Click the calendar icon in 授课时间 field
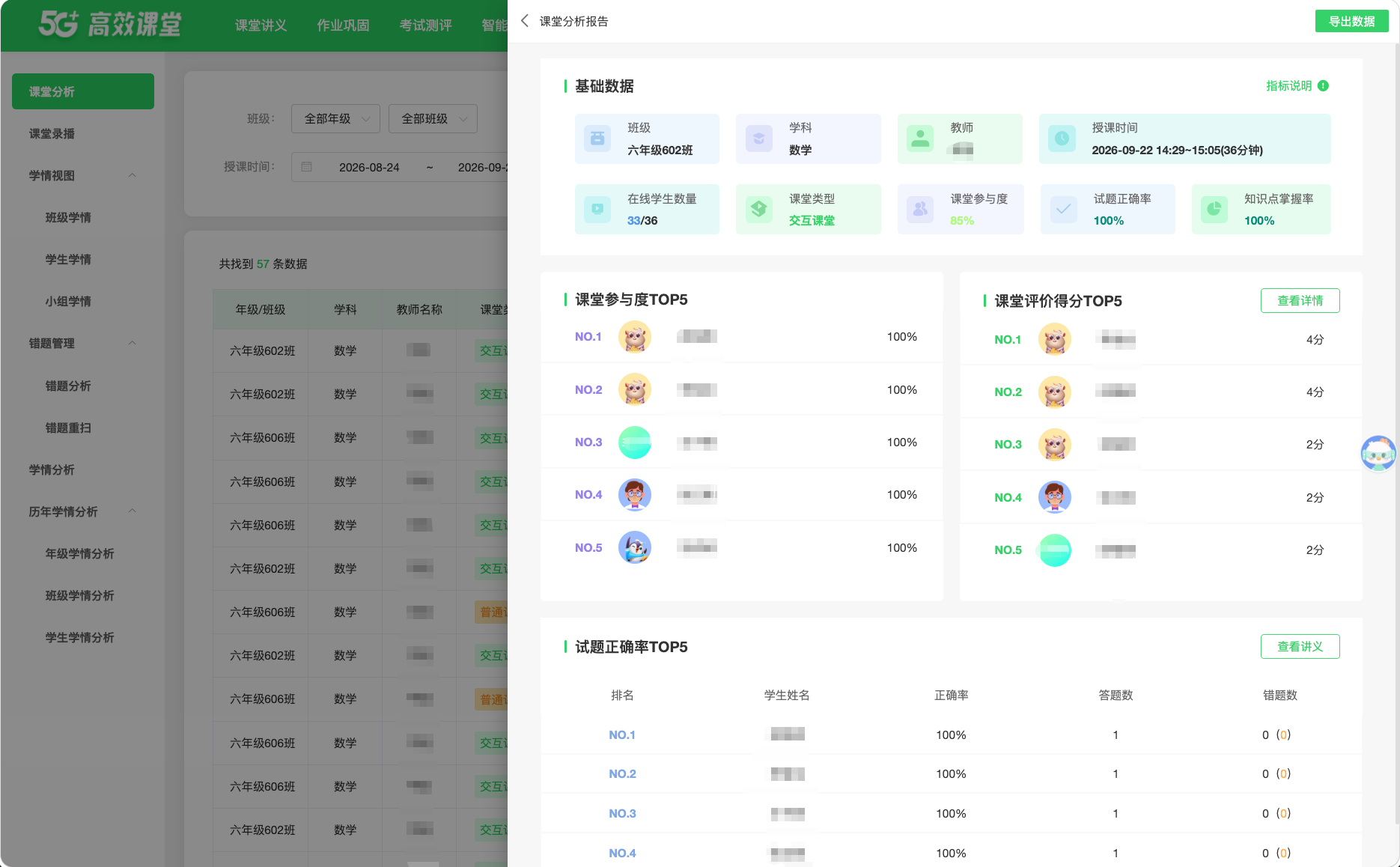The width and height of the screenshot is (1400, 867). coord(306,167)
